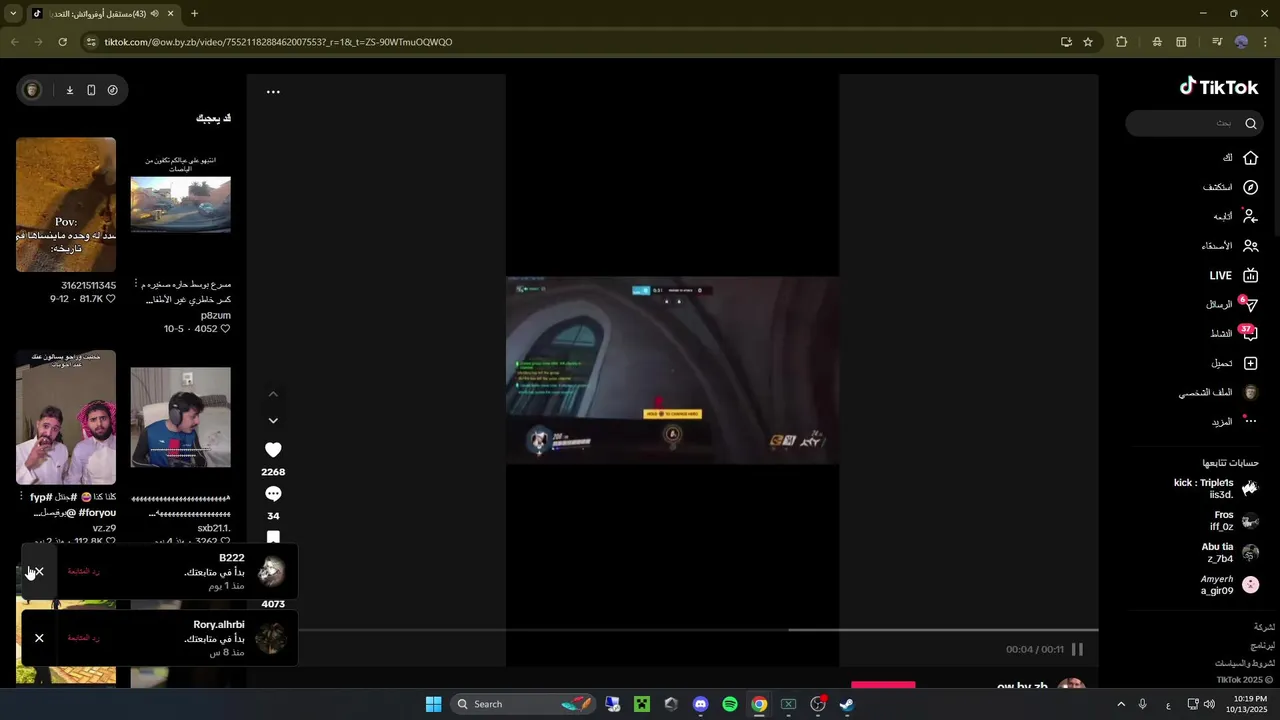Mute the tab via the speaker icon
1280x720 pixels.
[x=154, y=14]
